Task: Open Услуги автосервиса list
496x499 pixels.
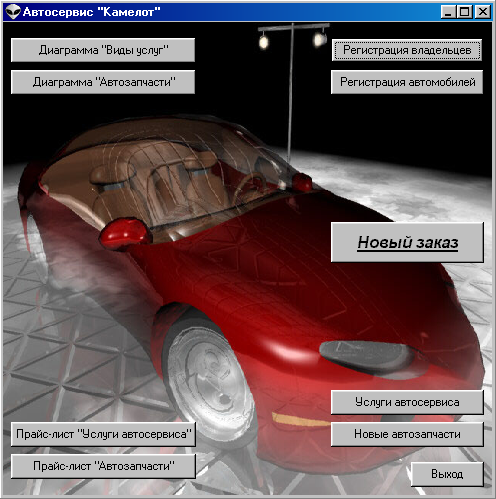Action: click(x=407, y=402)
